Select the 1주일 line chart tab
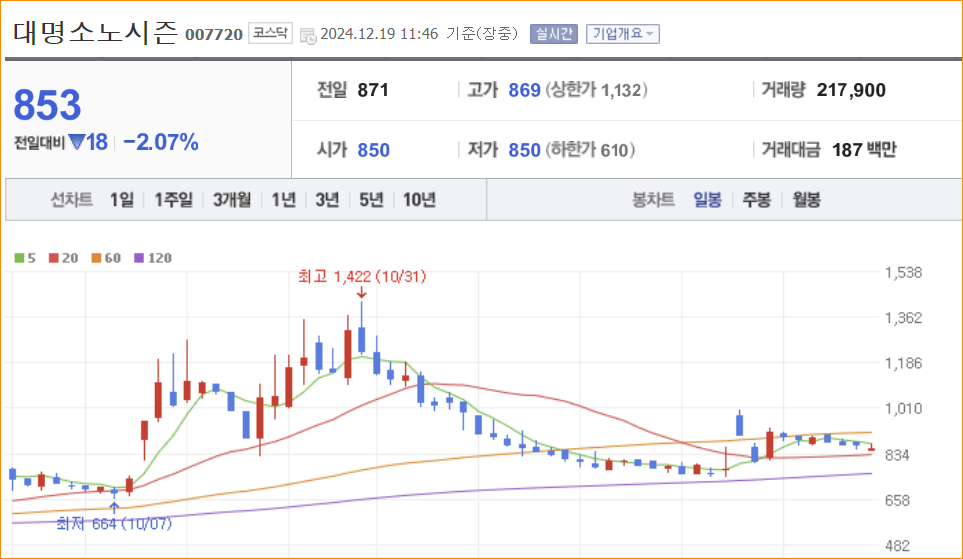Viewport: 963px width, 559px height. tap(173, 200)
